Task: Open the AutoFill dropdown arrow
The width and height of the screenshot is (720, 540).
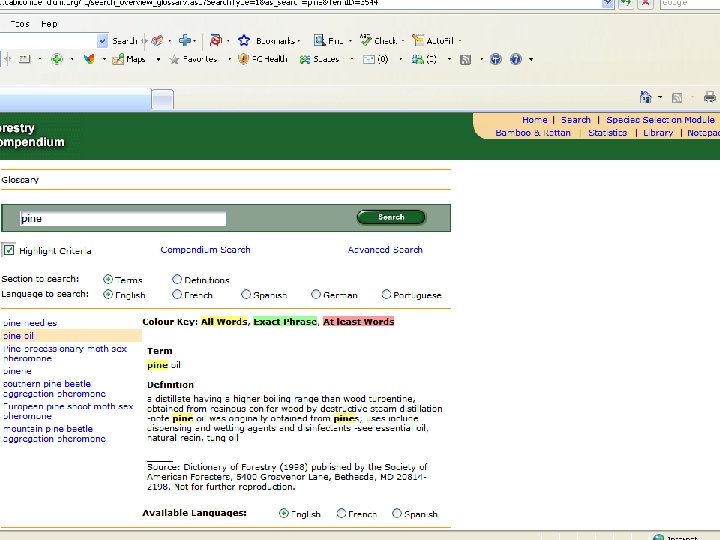Action: (x=460, y=41)
